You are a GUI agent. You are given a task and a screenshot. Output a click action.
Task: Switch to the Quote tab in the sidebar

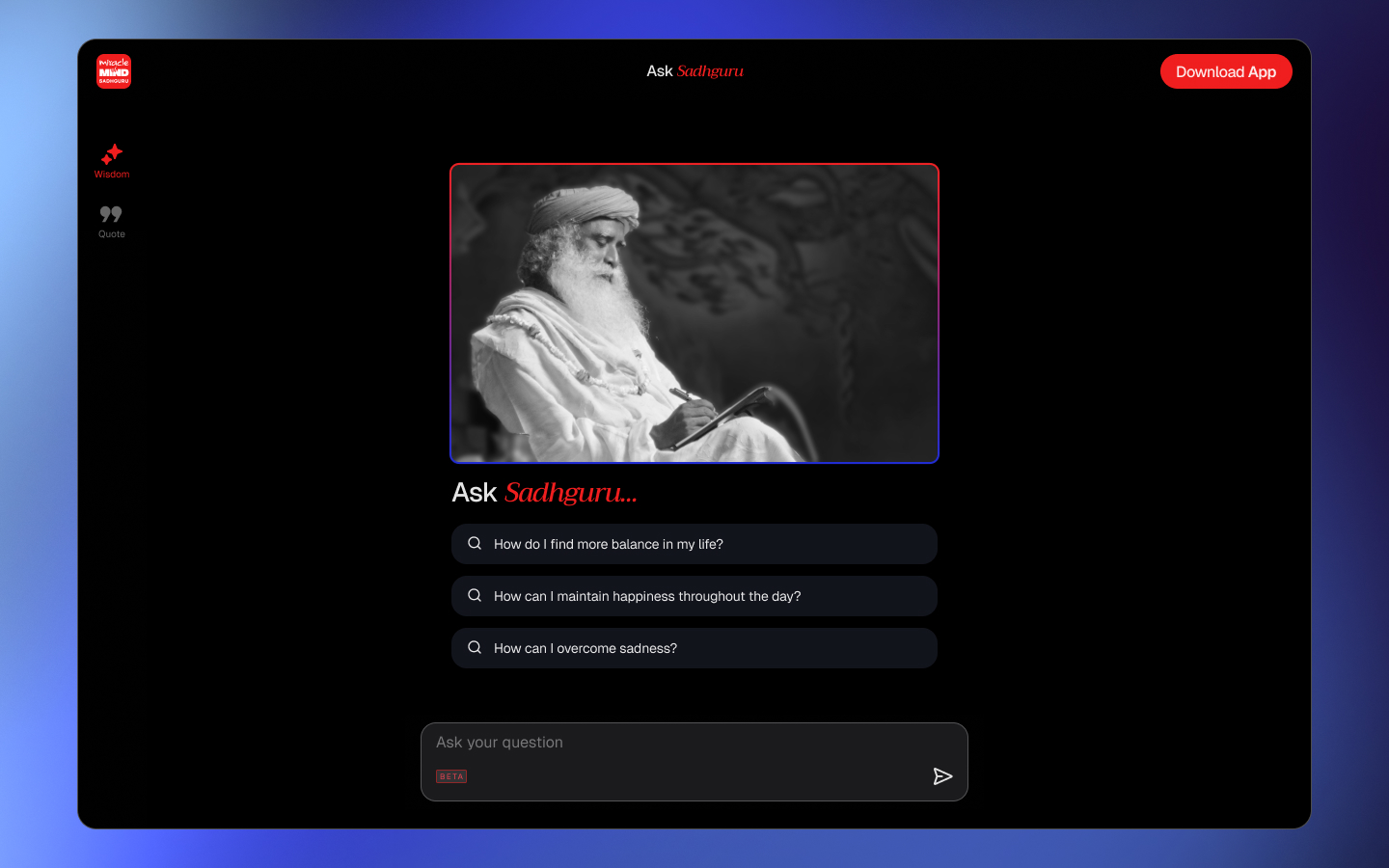tap(111, 222)
